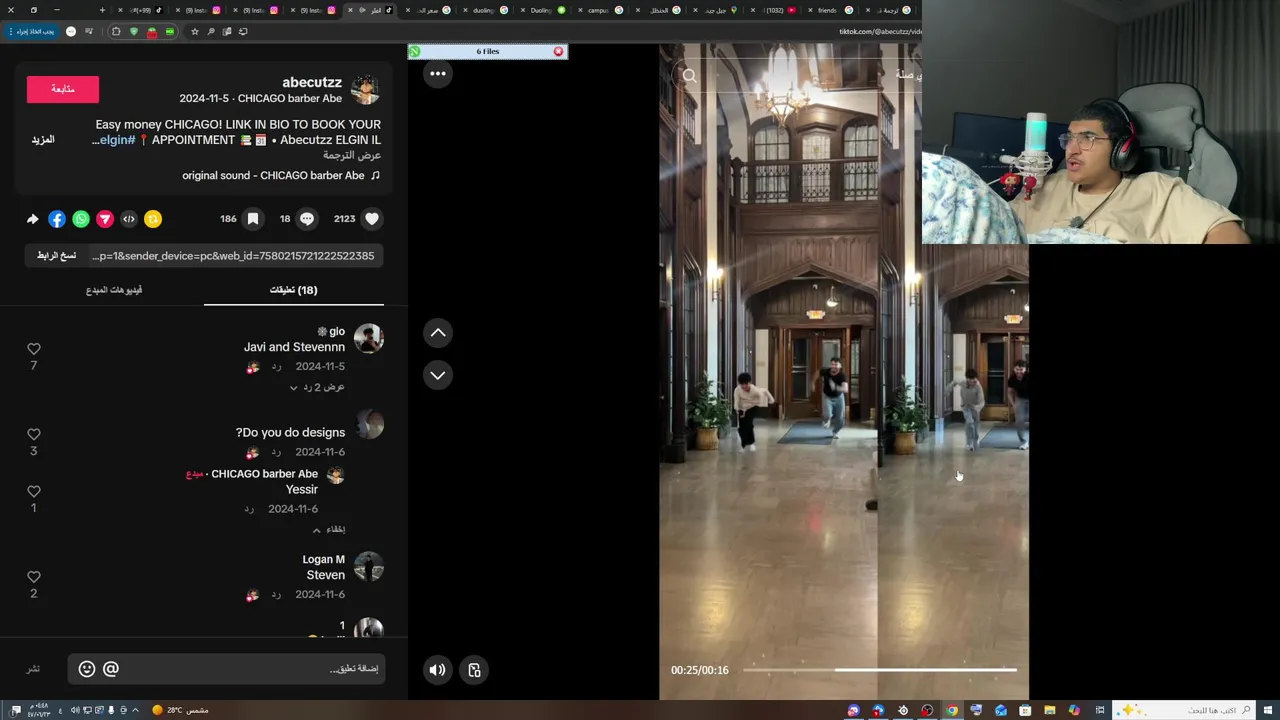Open the abecutzz profile name
1280x720 pixels.
point(312,82)
